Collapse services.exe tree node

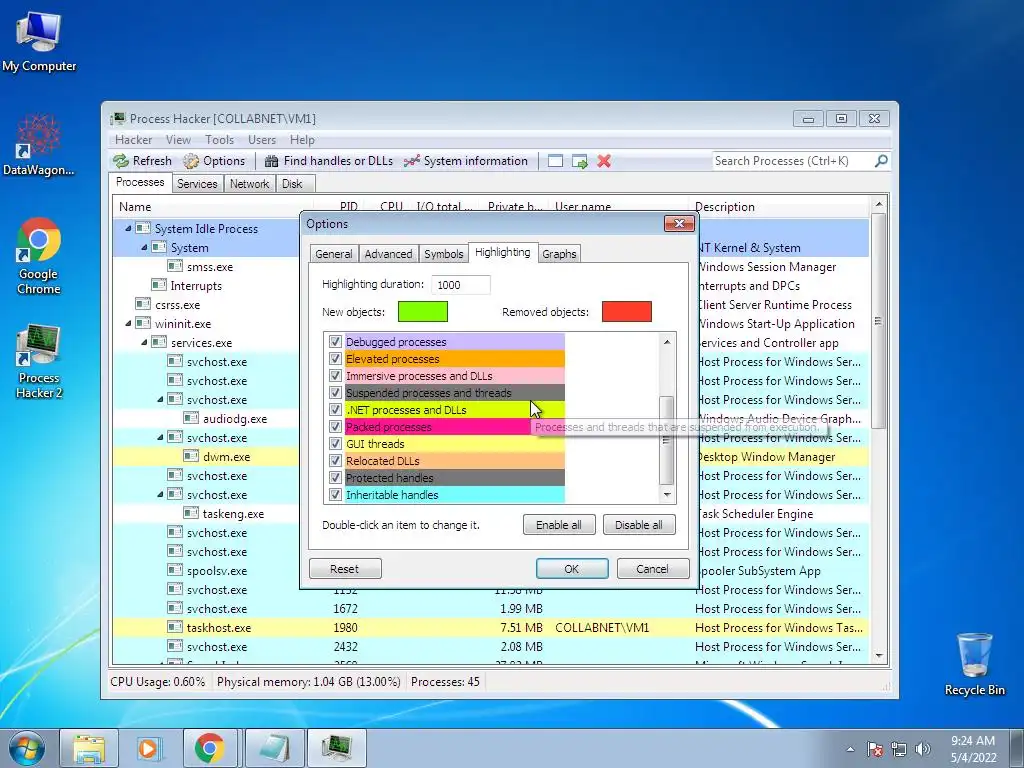pyautogui.click(x=144, y=342)
